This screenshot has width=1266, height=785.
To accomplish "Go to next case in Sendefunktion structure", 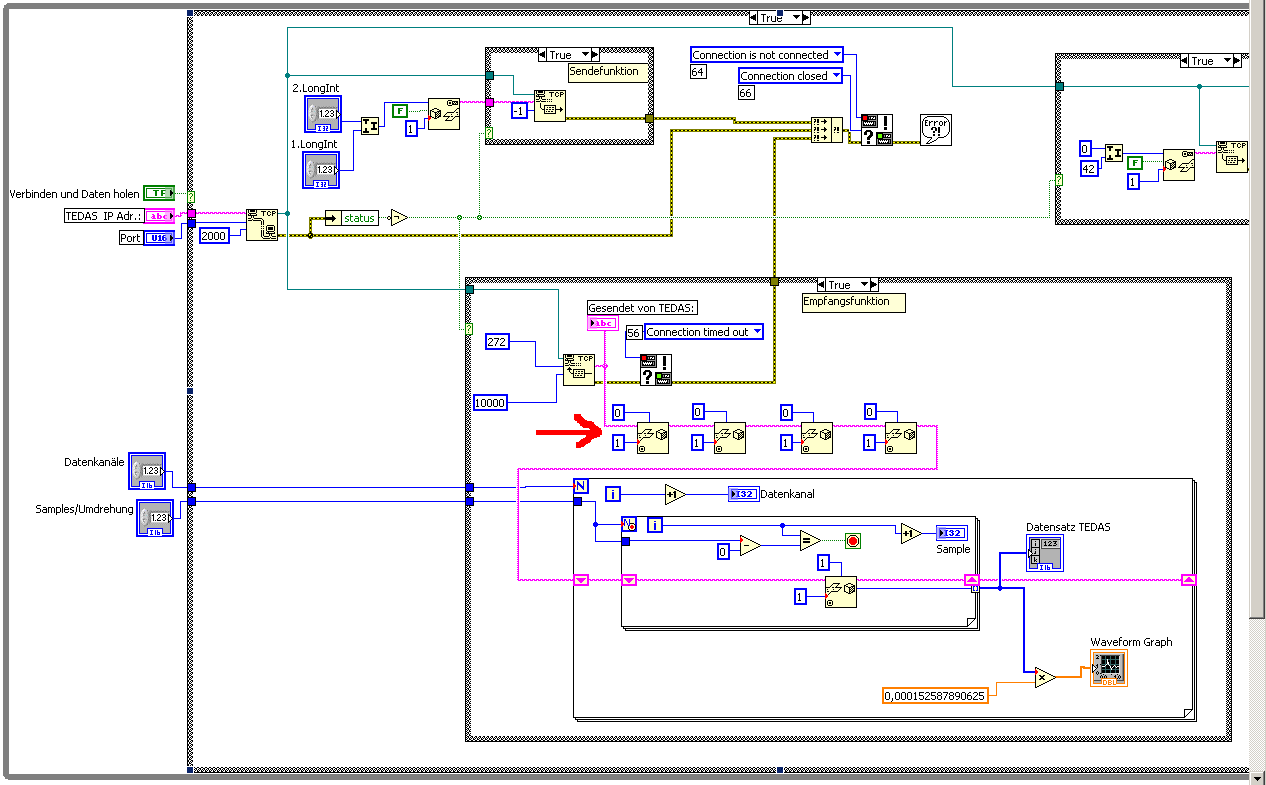I will pos(597,55).
